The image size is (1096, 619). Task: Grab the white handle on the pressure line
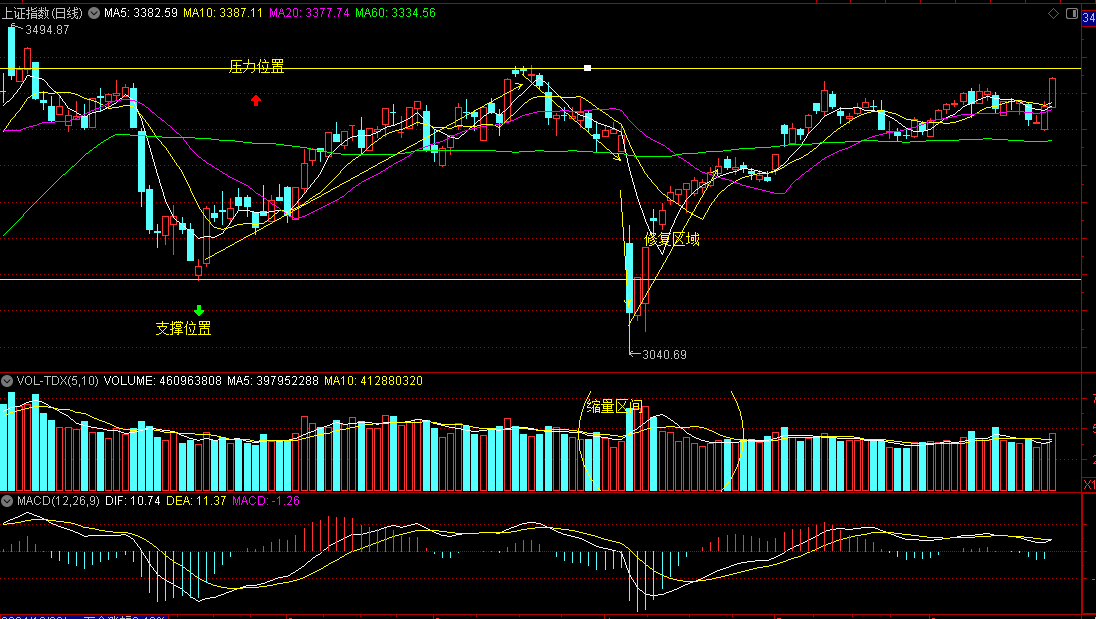click(x=588, y=68)
